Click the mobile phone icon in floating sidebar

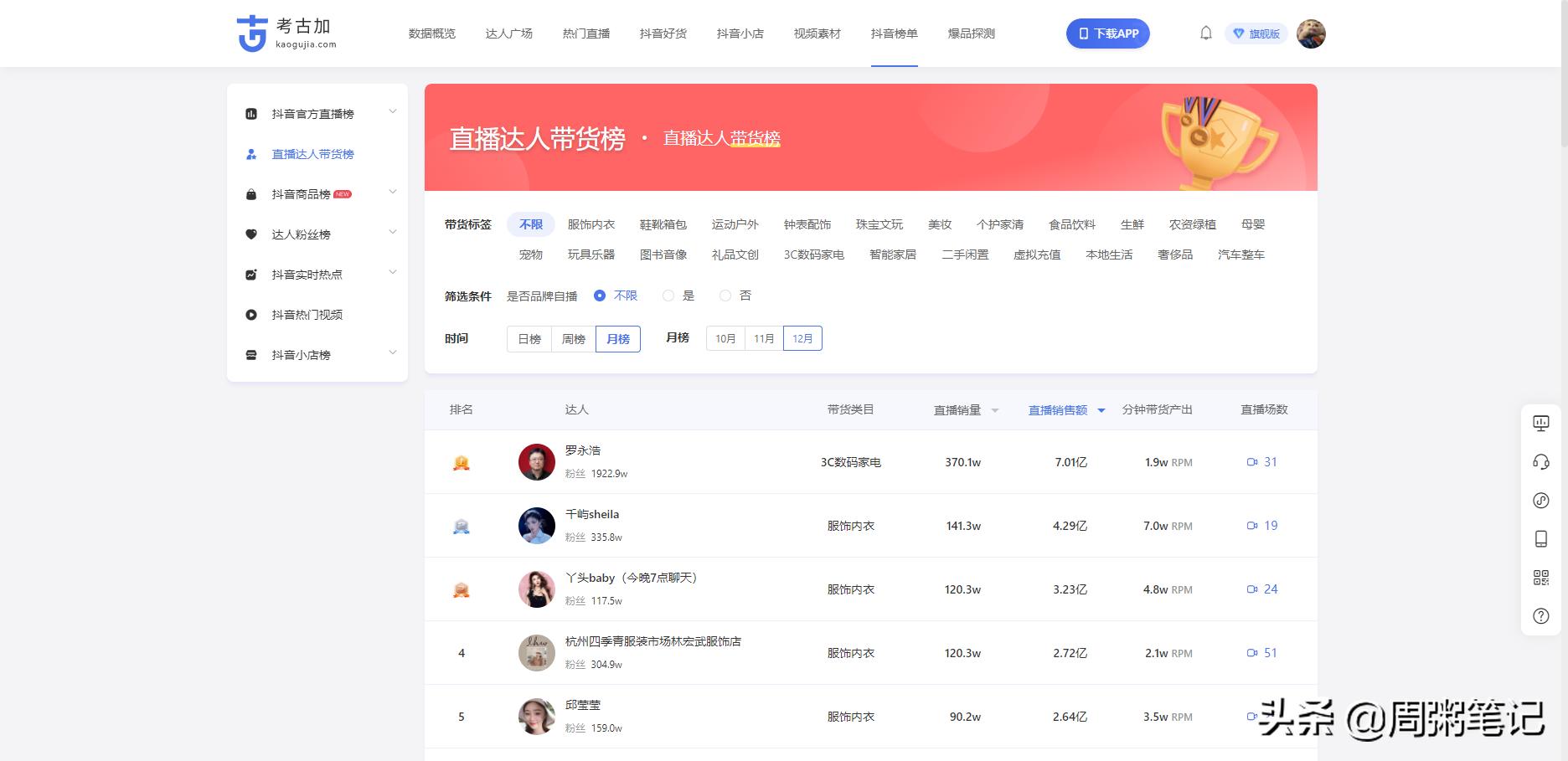(1541, 539)
